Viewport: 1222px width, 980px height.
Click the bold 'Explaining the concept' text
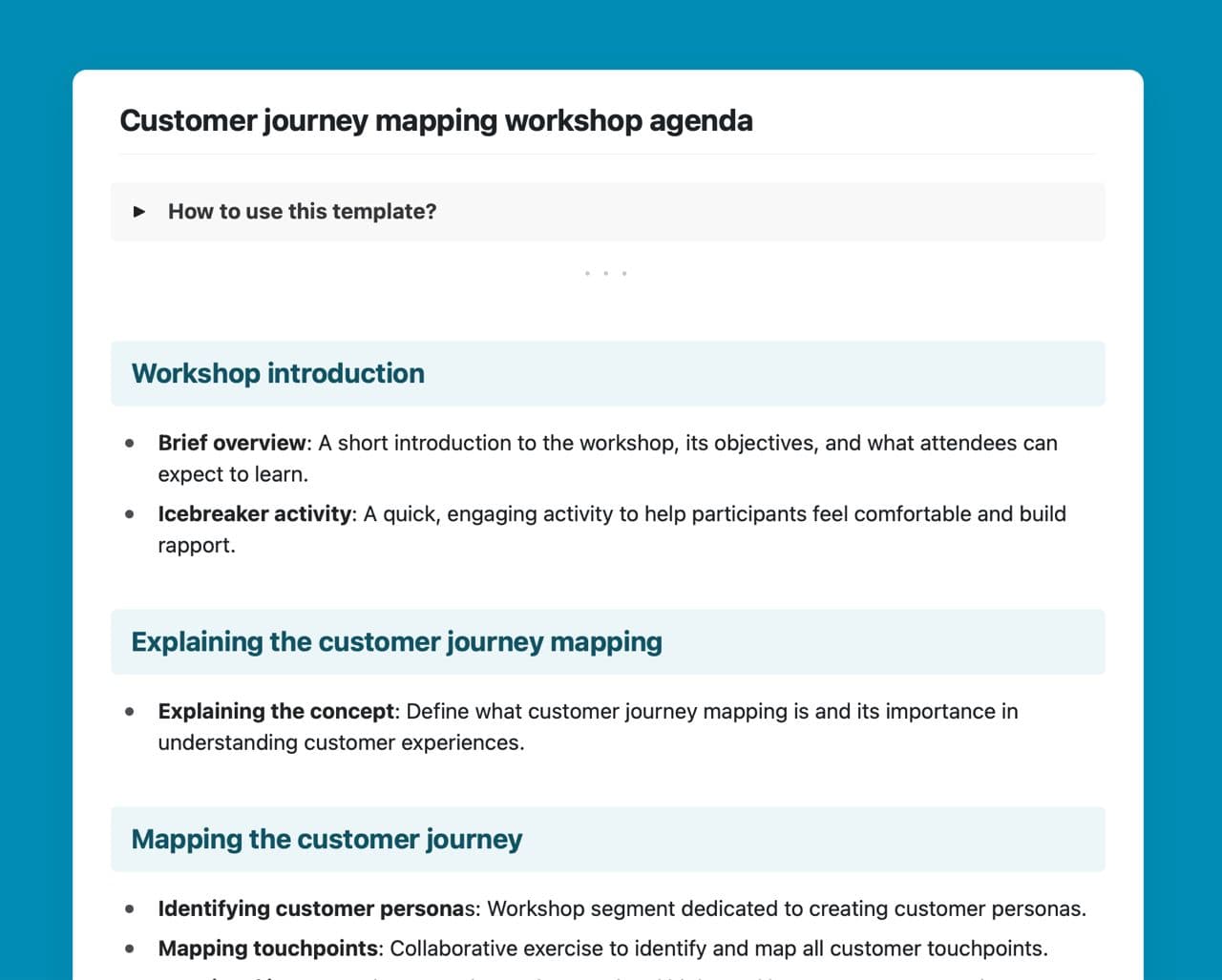276,711
